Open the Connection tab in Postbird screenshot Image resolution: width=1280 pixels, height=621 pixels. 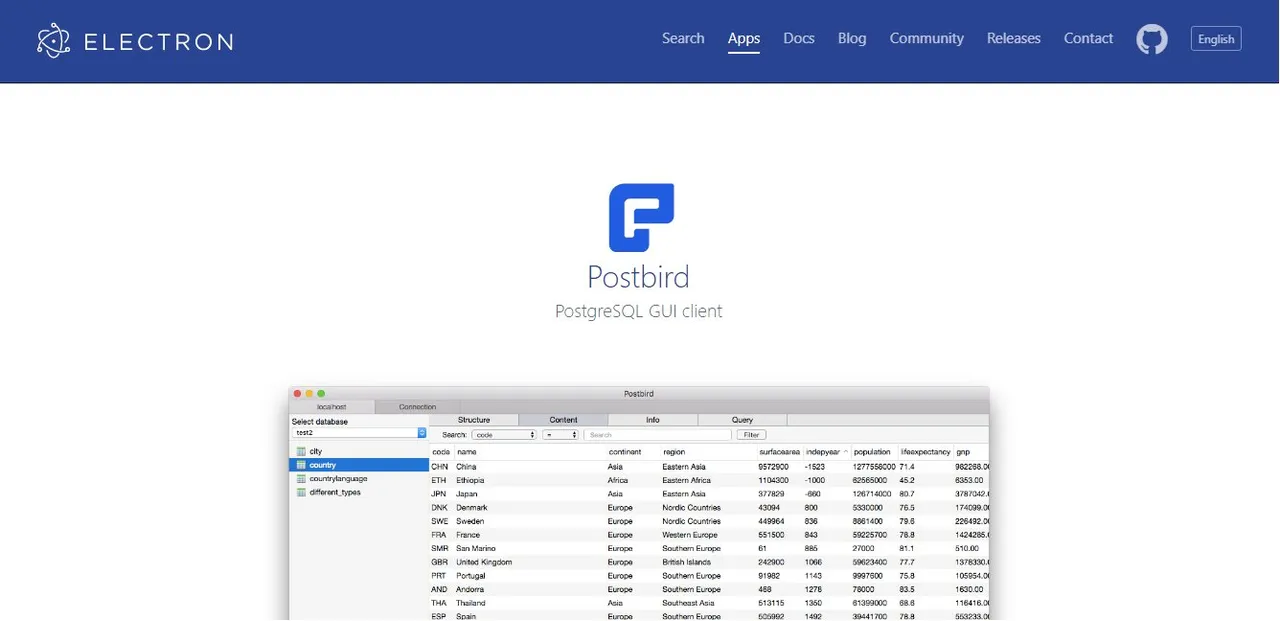click(418, 407)
